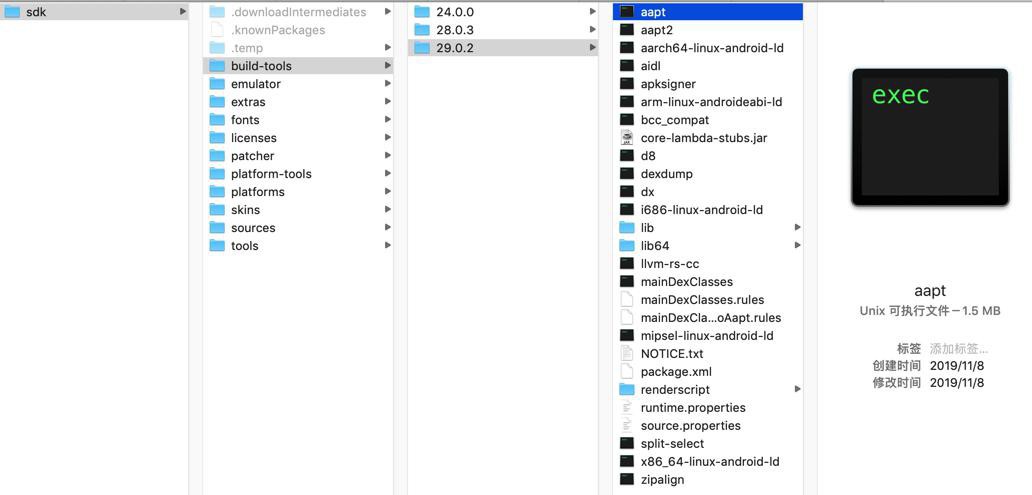Click the apksigner executable icon
The height and width of the screenshot is (495, 1032).
[x=627, y=84]
